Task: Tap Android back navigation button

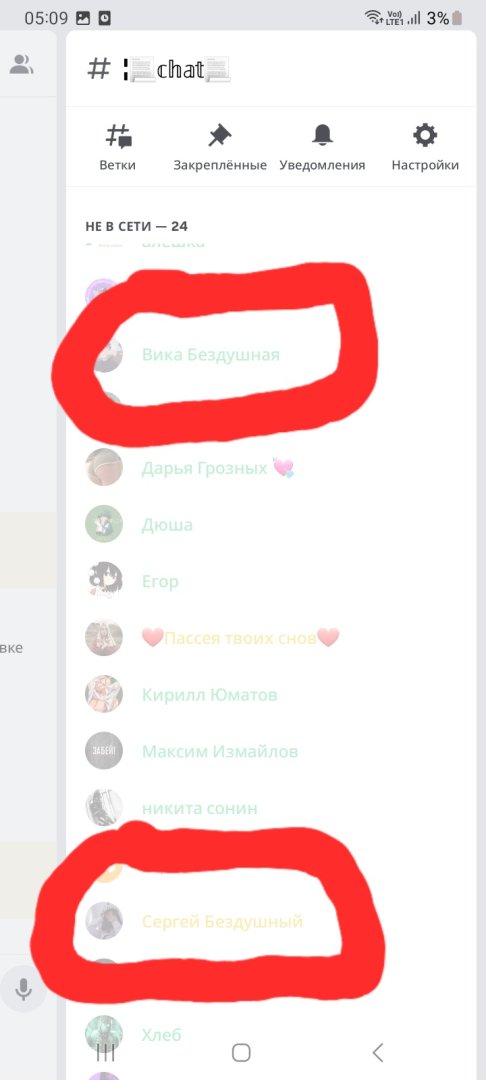Action: click(x=377, y=1052)
